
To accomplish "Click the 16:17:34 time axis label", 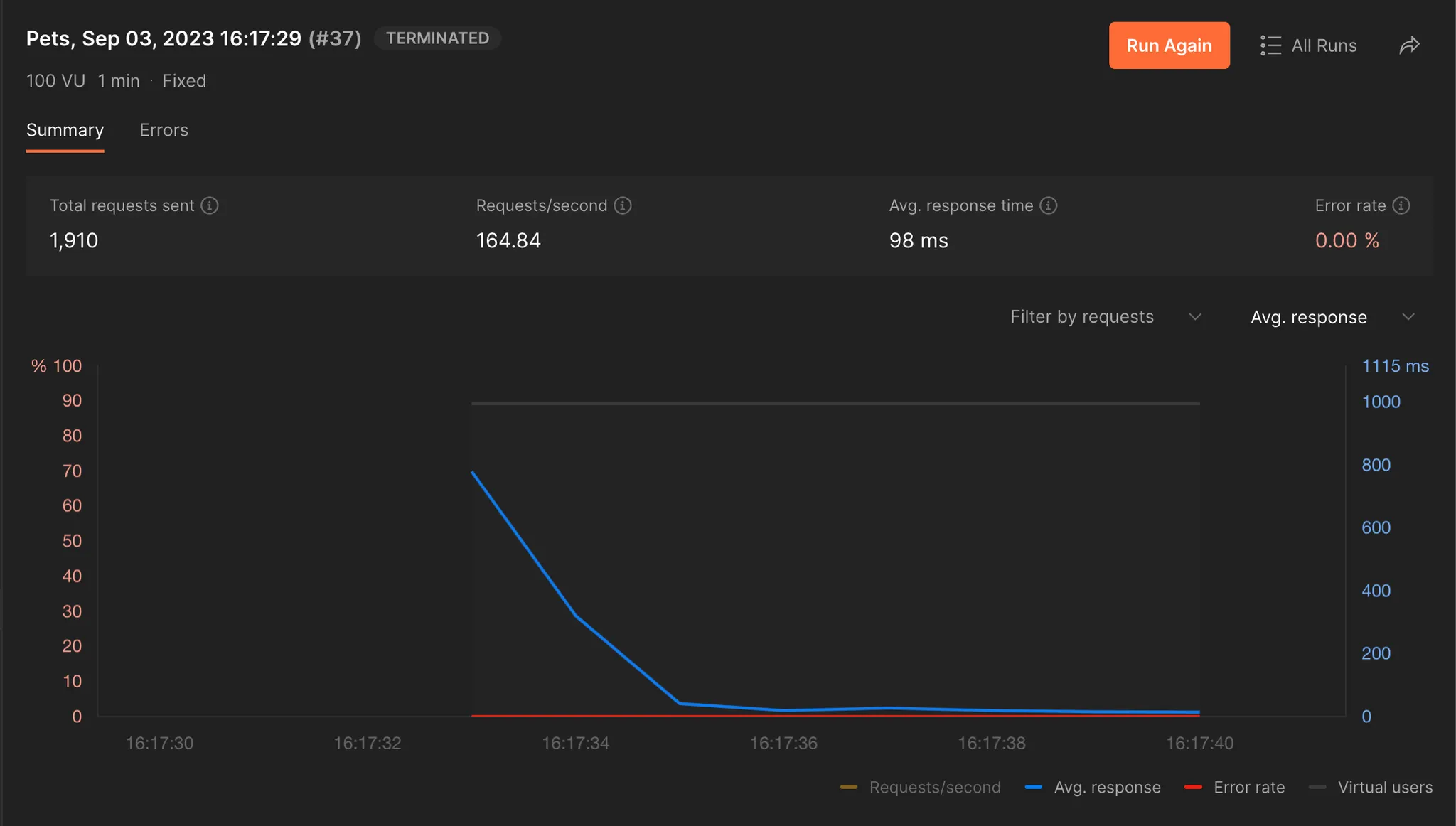I will click(x=575, y=744).
